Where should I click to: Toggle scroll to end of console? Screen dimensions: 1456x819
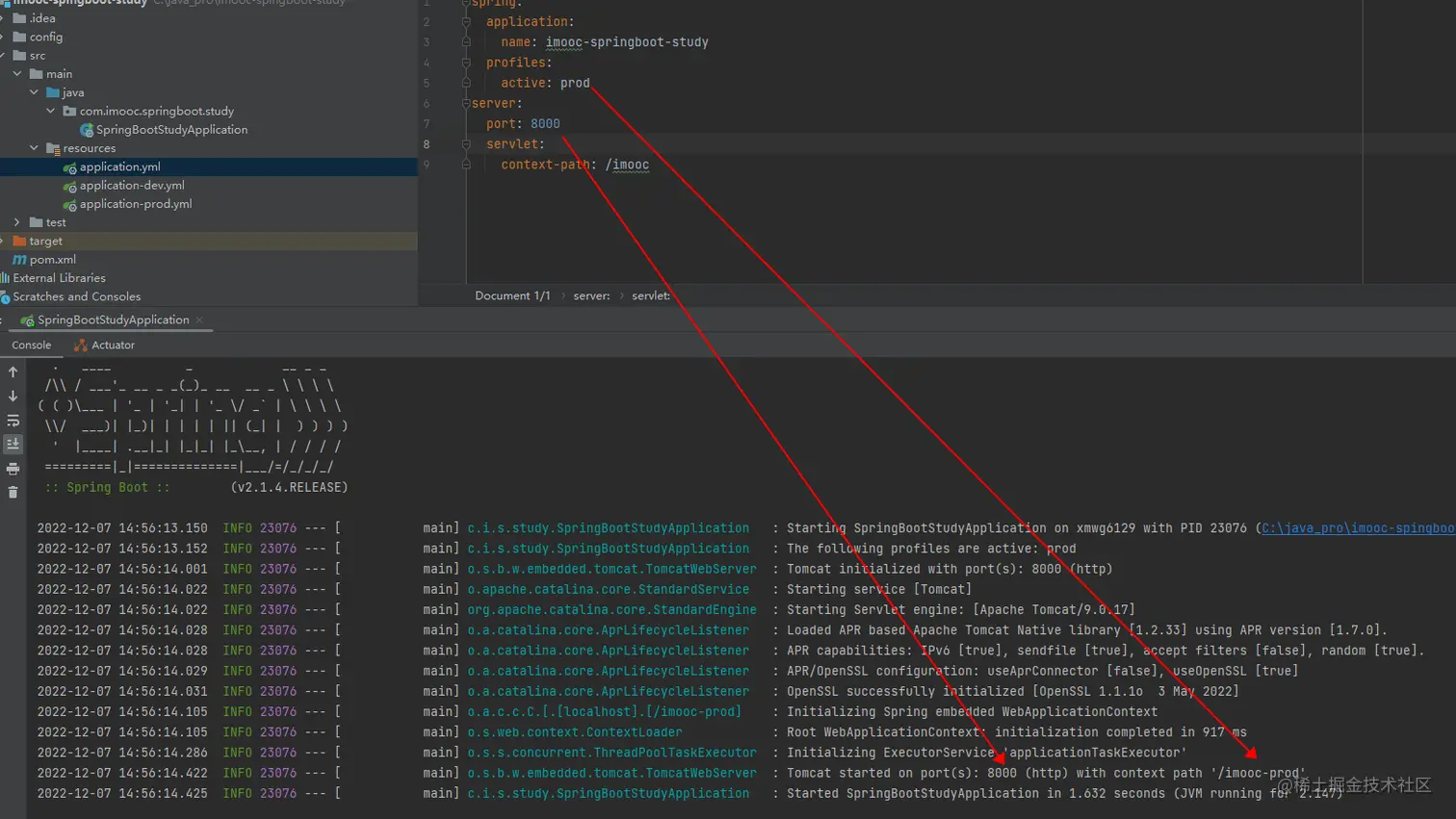click(x=13, y=444)
